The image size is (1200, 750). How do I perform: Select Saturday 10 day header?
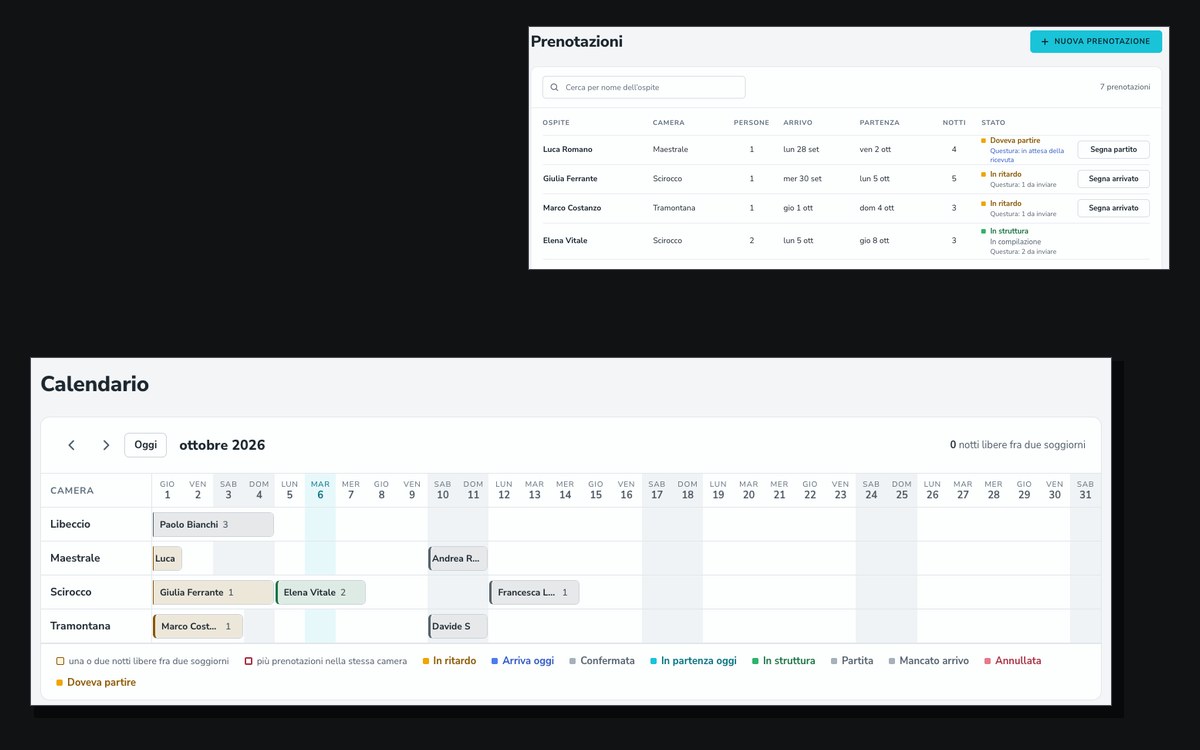(442, 490)
